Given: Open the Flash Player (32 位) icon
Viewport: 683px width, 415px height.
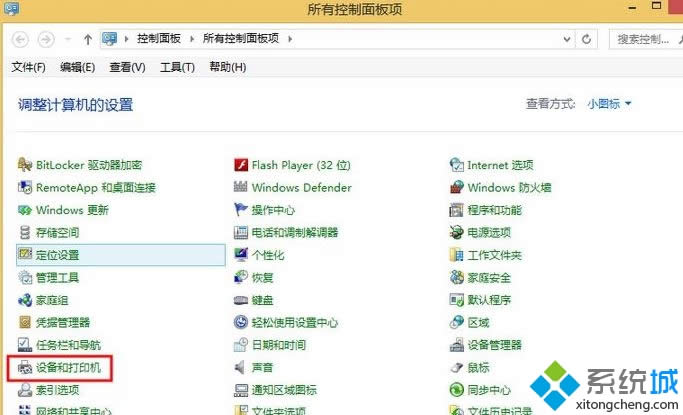Looking at the screenshot, I should point(241,165).
